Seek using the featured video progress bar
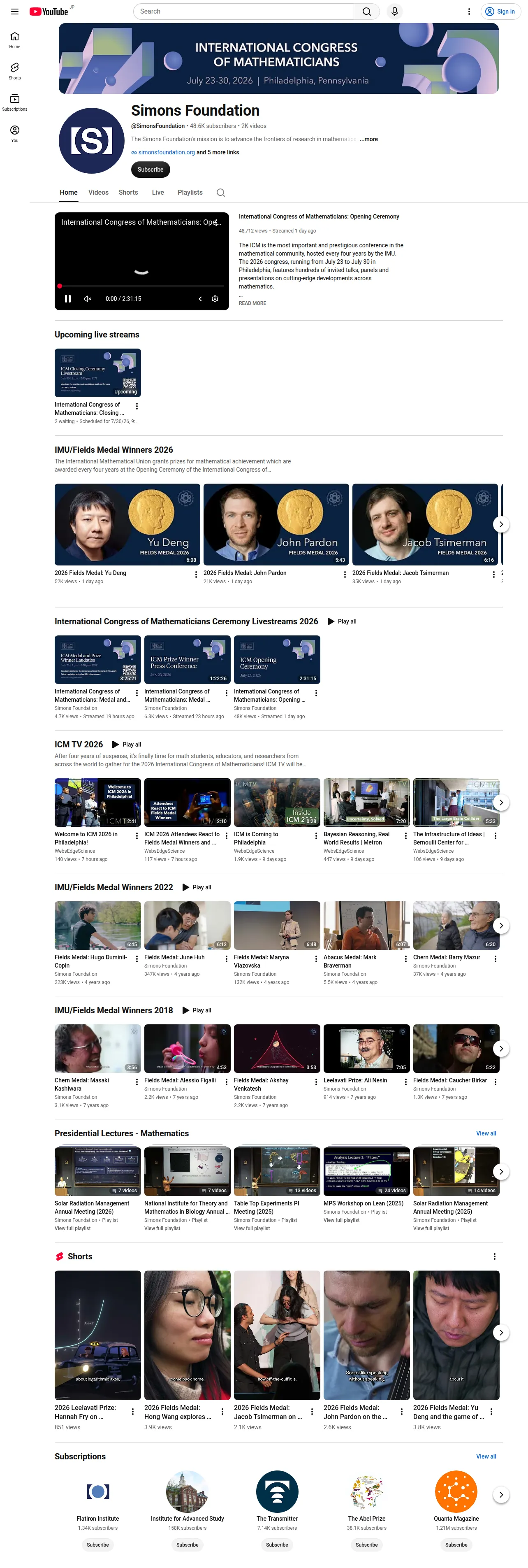Image resolution: width=528 pixels, height=1568 pixels. coord(142,286)
